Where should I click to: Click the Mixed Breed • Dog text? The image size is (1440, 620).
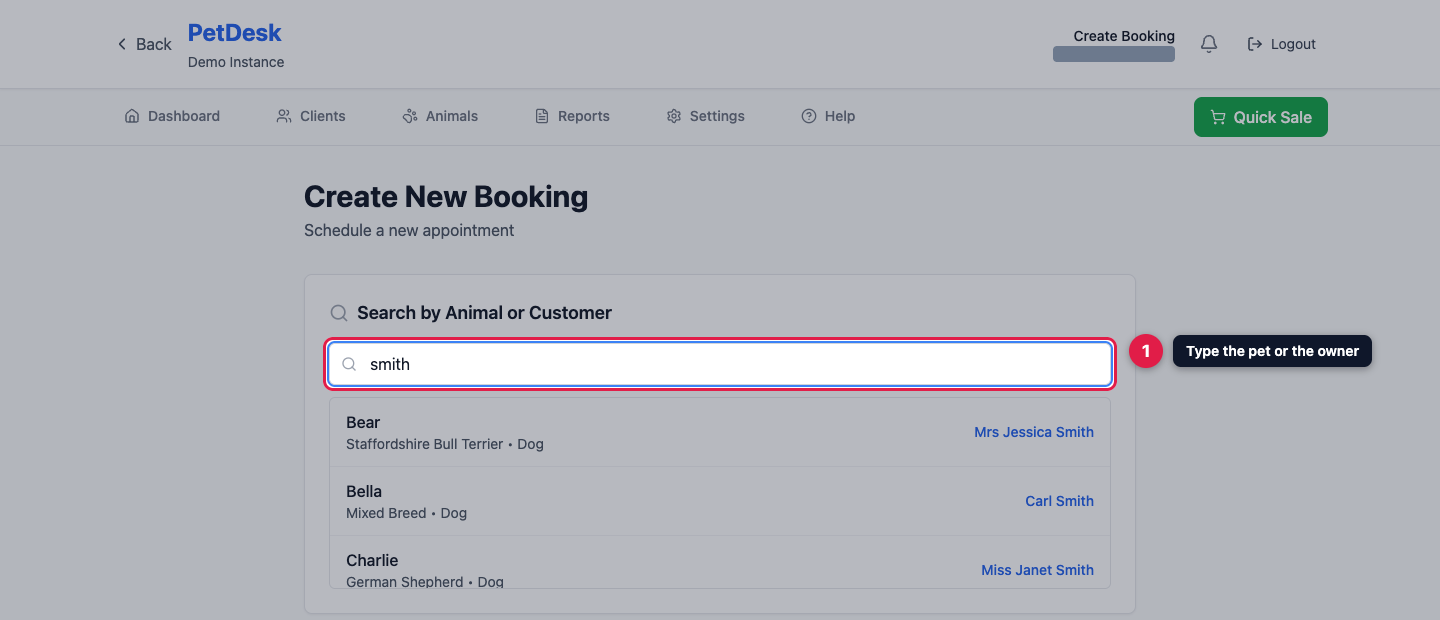[406, 513]
